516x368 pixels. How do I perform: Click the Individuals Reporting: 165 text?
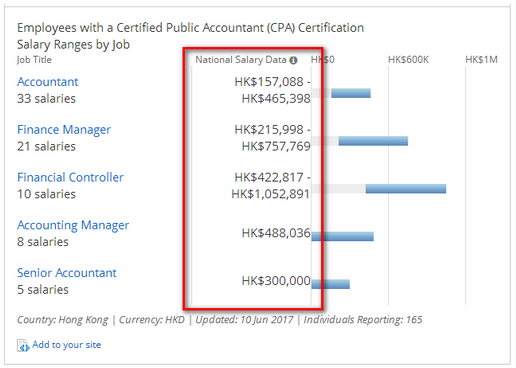point(363,320)
